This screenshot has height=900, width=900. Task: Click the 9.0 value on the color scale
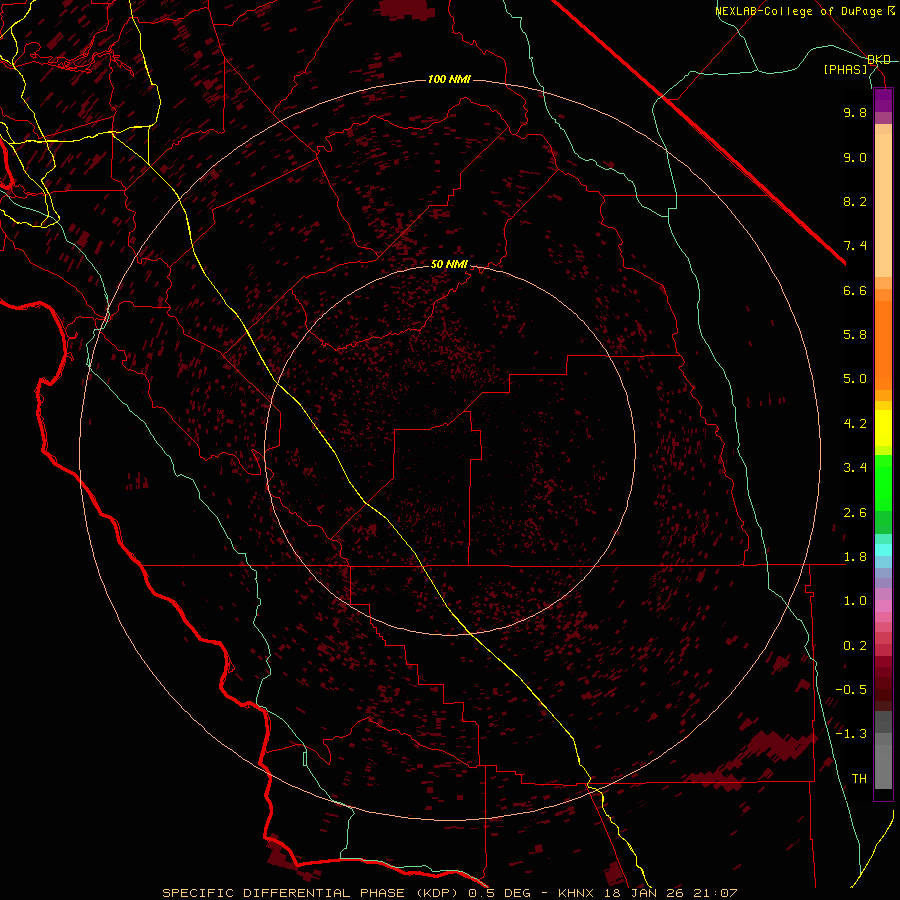855,157
